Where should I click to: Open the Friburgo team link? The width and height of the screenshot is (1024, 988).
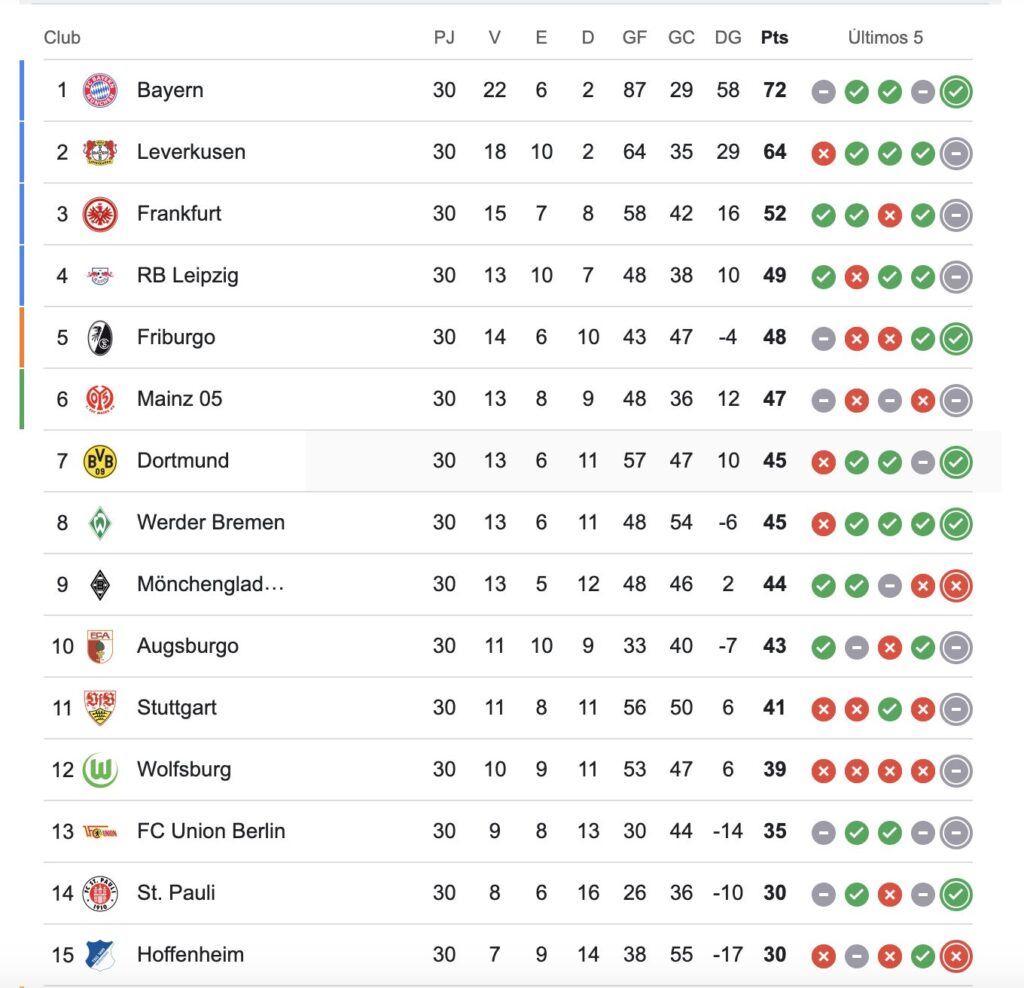(x=176, y=337)
